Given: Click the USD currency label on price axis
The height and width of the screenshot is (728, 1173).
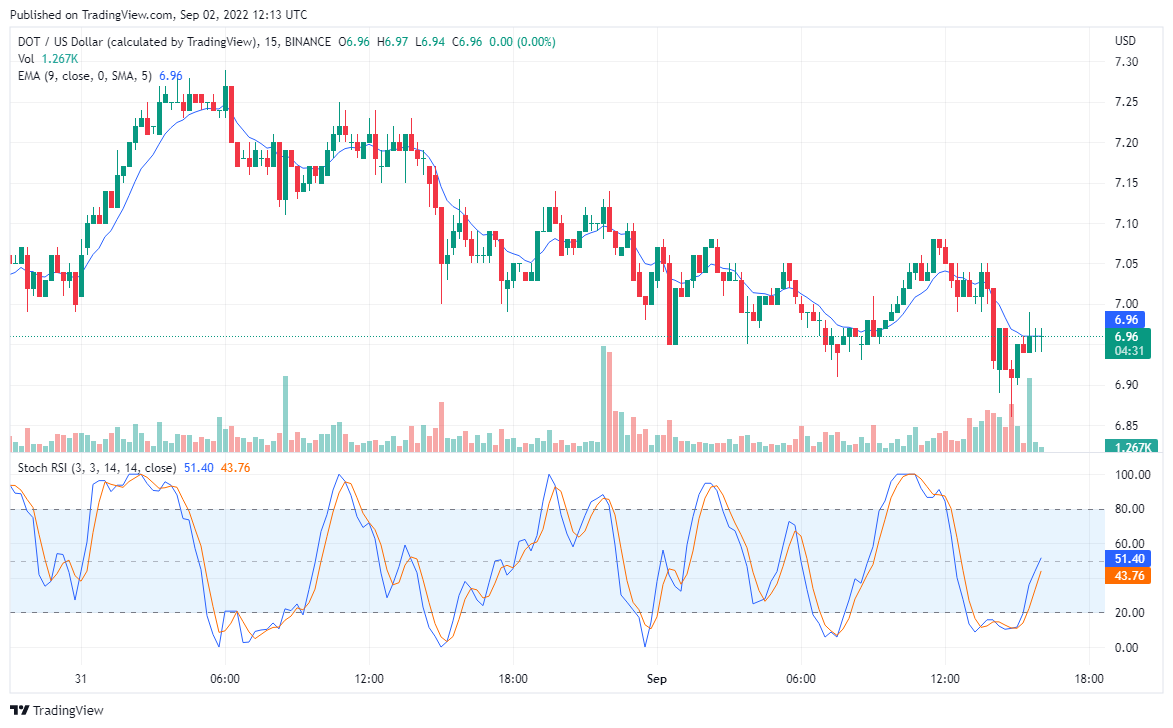Looking at the screenshot, I should click(1125, 41).
